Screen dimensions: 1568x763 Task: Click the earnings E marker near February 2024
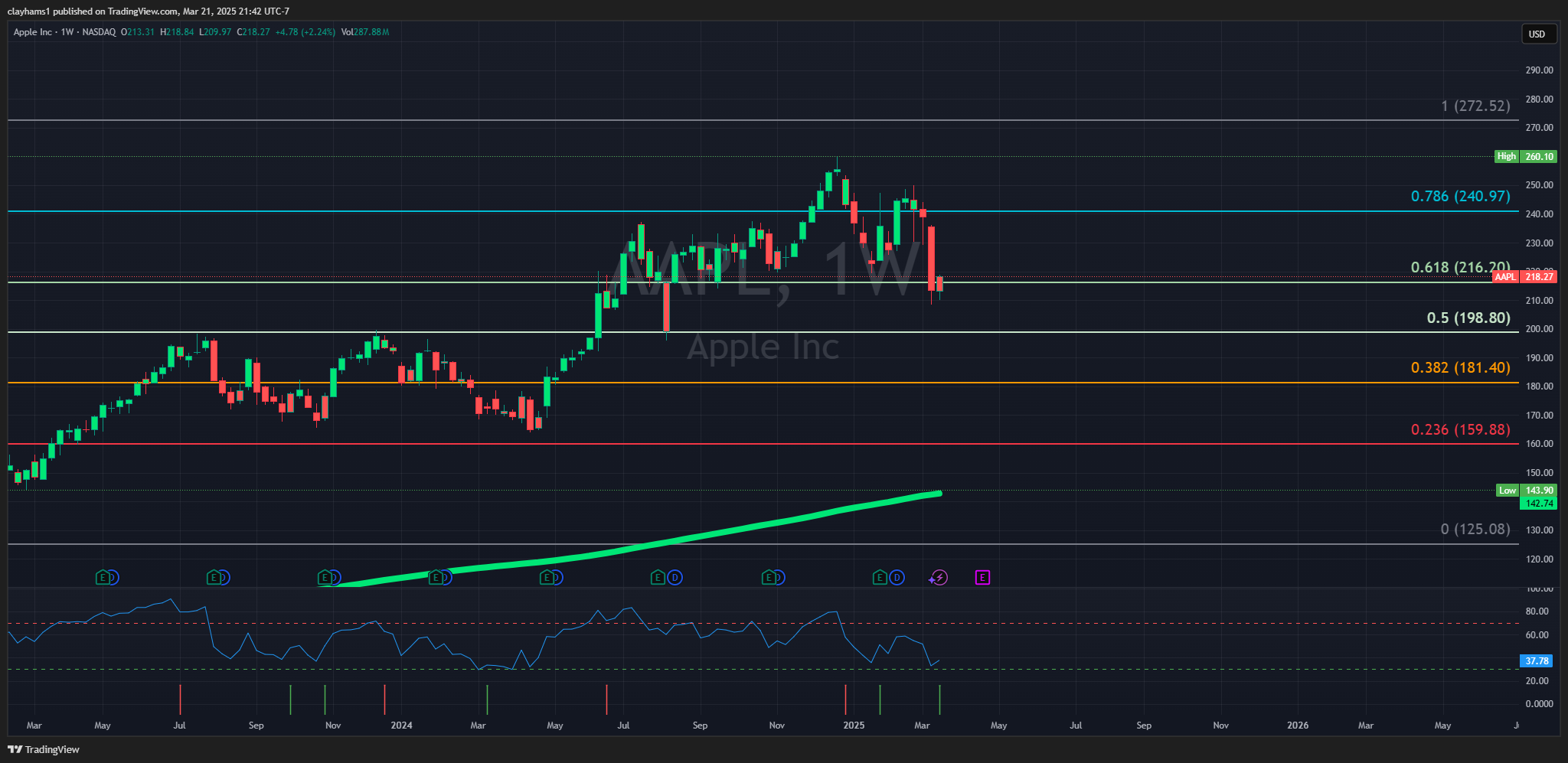pos(436,578)
